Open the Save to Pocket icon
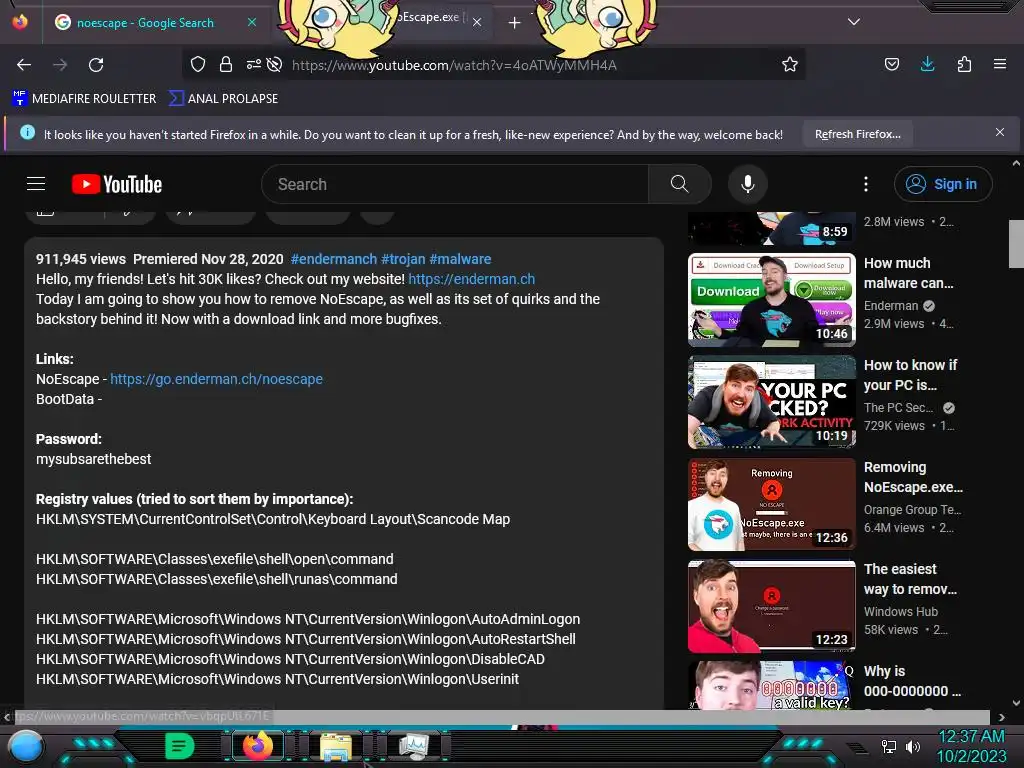The image size is (1024, 768). (x=891, y=64)
